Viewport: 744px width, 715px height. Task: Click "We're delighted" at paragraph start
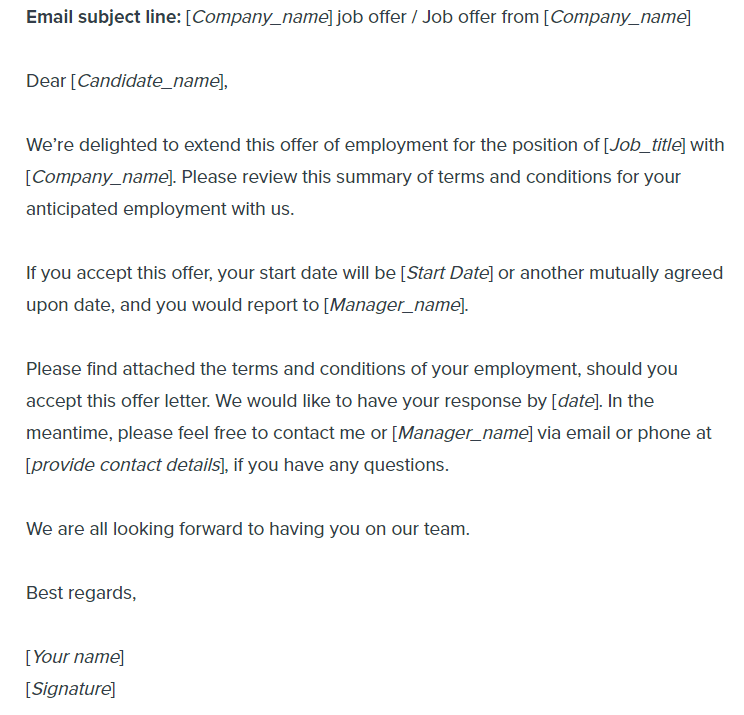(88, 145)
